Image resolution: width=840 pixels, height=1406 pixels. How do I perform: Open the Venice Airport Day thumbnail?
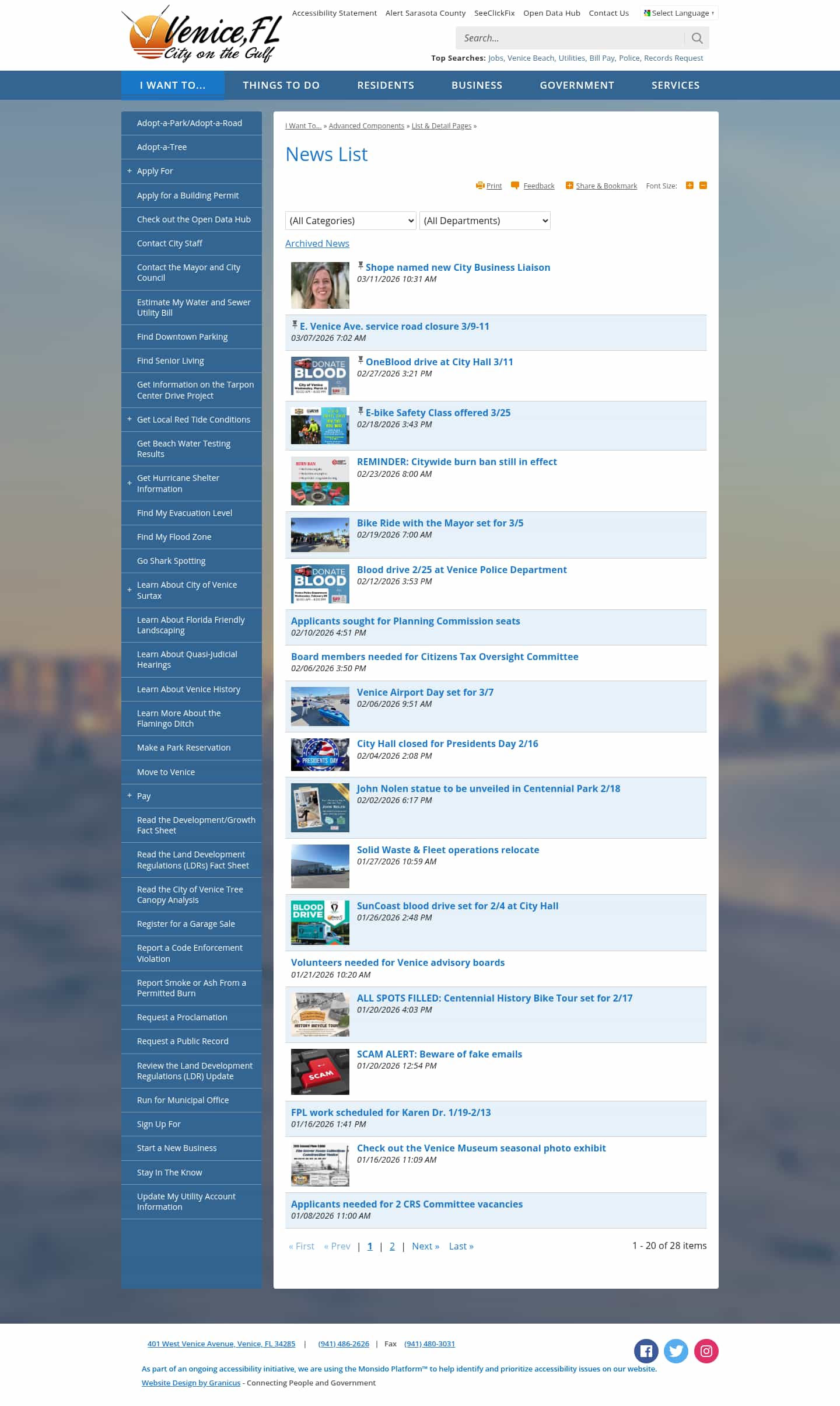(320, 706)
